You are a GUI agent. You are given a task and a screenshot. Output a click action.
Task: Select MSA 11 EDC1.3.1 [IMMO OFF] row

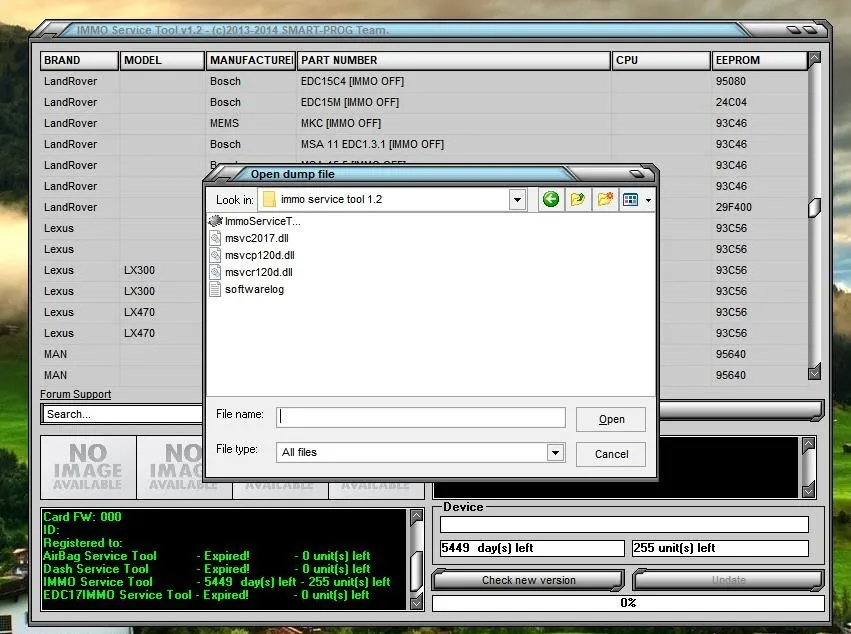pos(423,144)
